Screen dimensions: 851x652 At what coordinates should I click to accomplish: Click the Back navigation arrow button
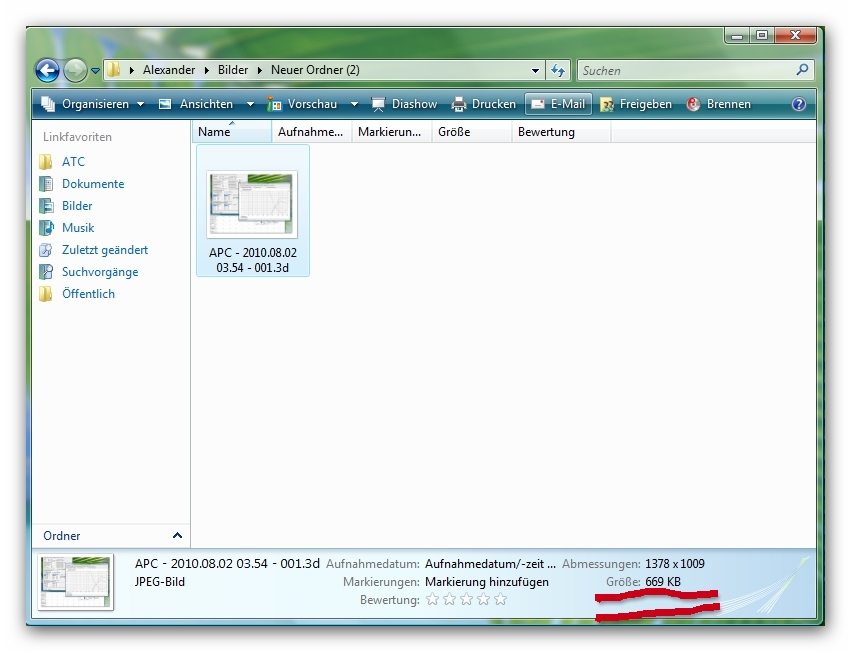[x=47, y=70]
